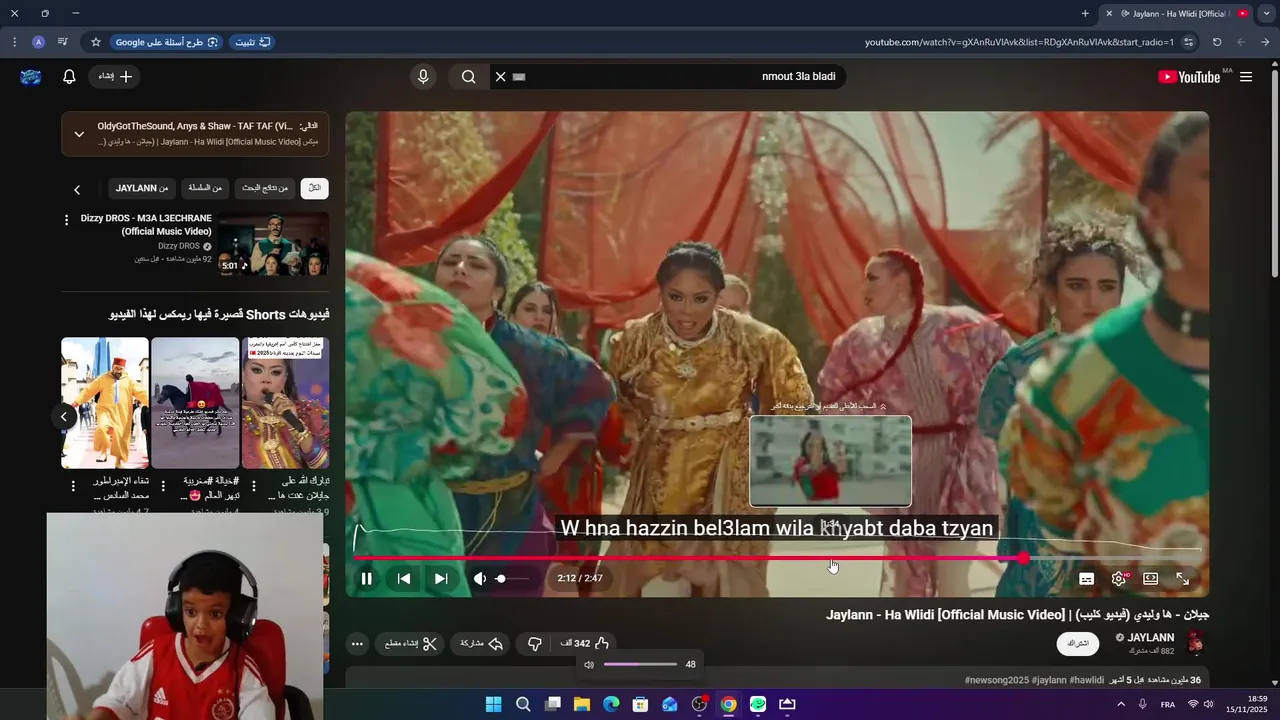Reload the page
1280x720 pixels.
click(1217, 42)
